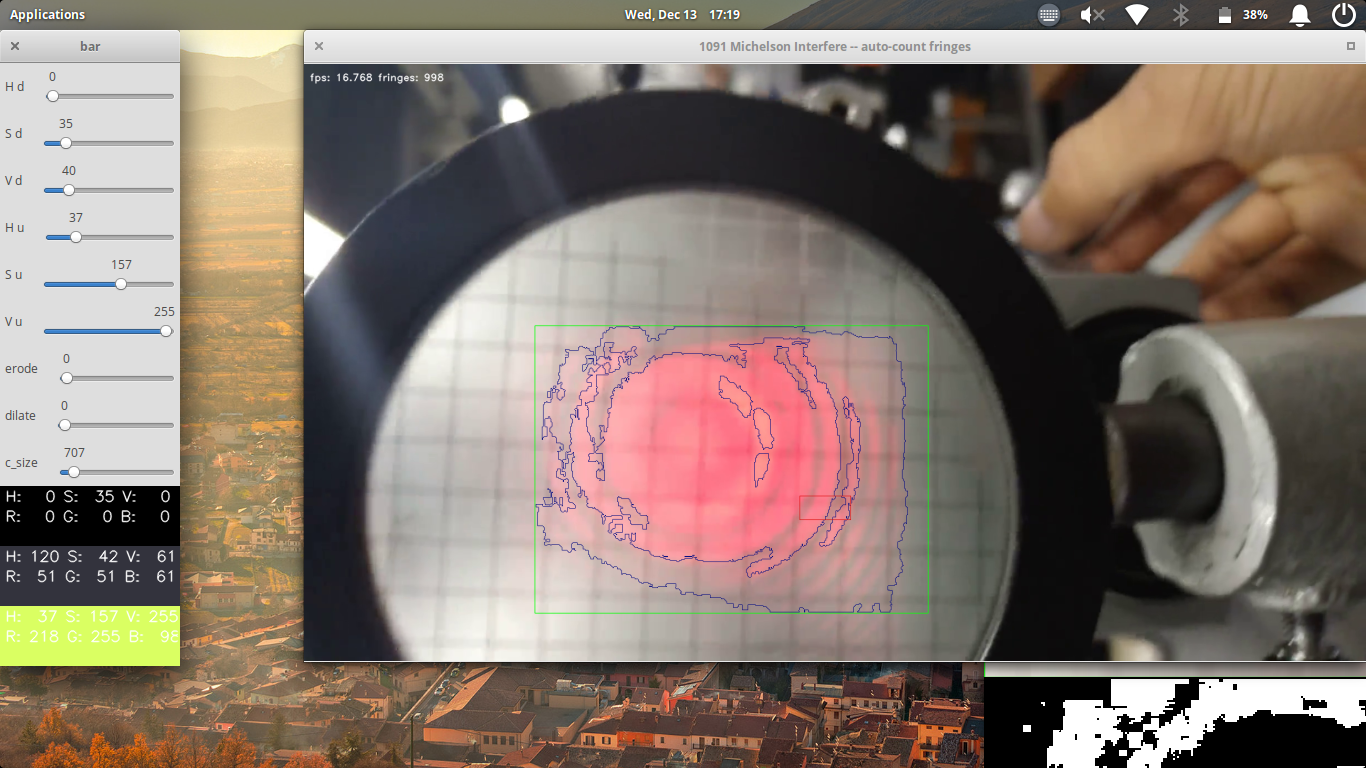Open the power session menu
Viewport: 1366px width, 768px height.
tap(1344, 15)
